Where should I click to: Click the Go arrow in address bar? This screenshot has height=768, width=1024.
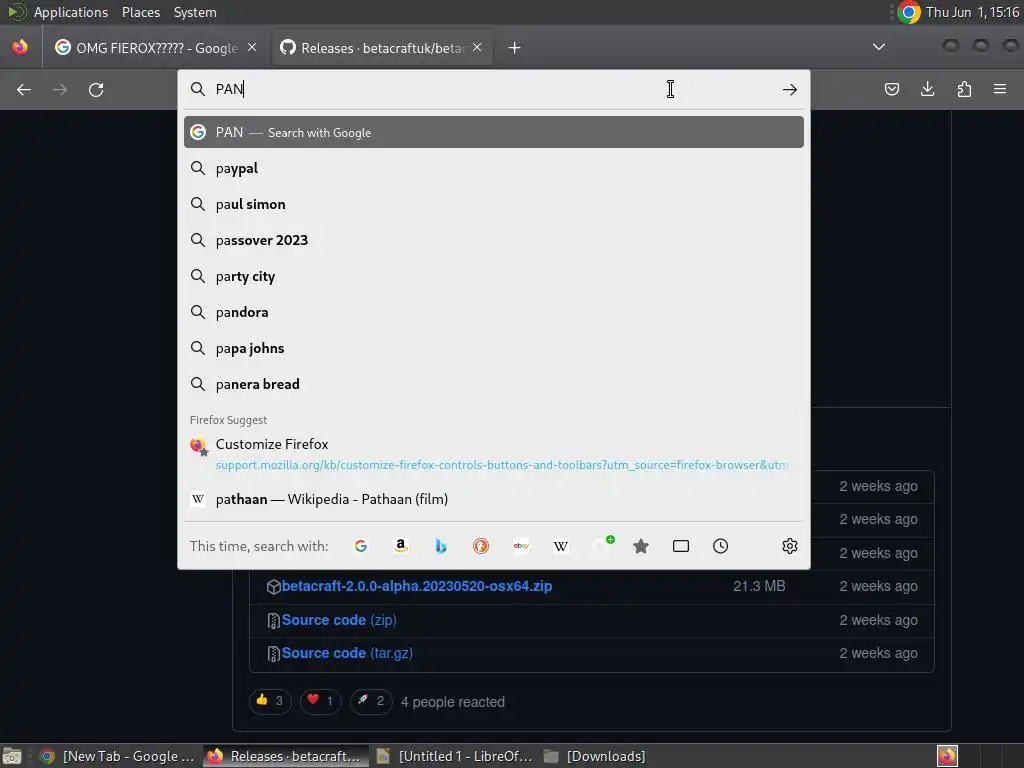pyautogui.click(x=790, y=89)
